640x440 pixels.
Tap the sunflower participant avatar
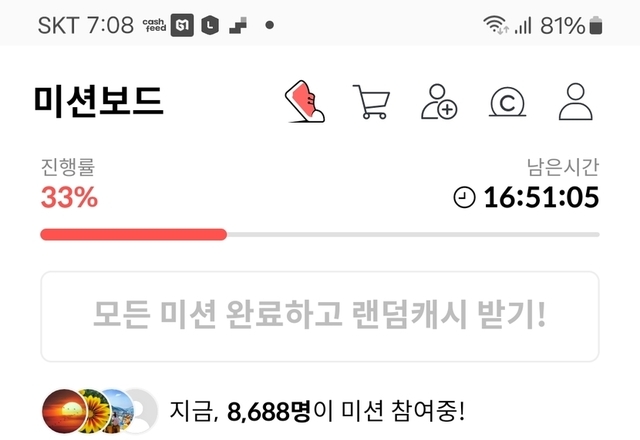(96, 411)
